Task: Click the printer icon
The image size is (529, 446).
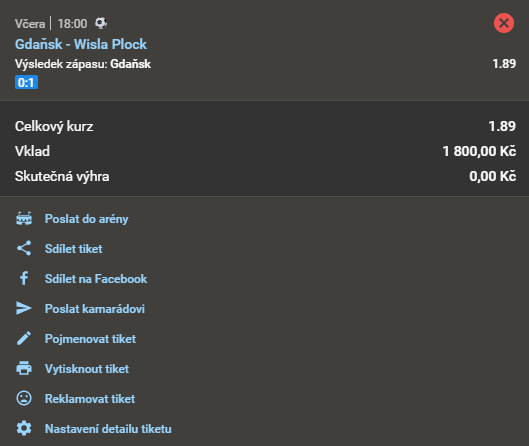Action: 24,368
